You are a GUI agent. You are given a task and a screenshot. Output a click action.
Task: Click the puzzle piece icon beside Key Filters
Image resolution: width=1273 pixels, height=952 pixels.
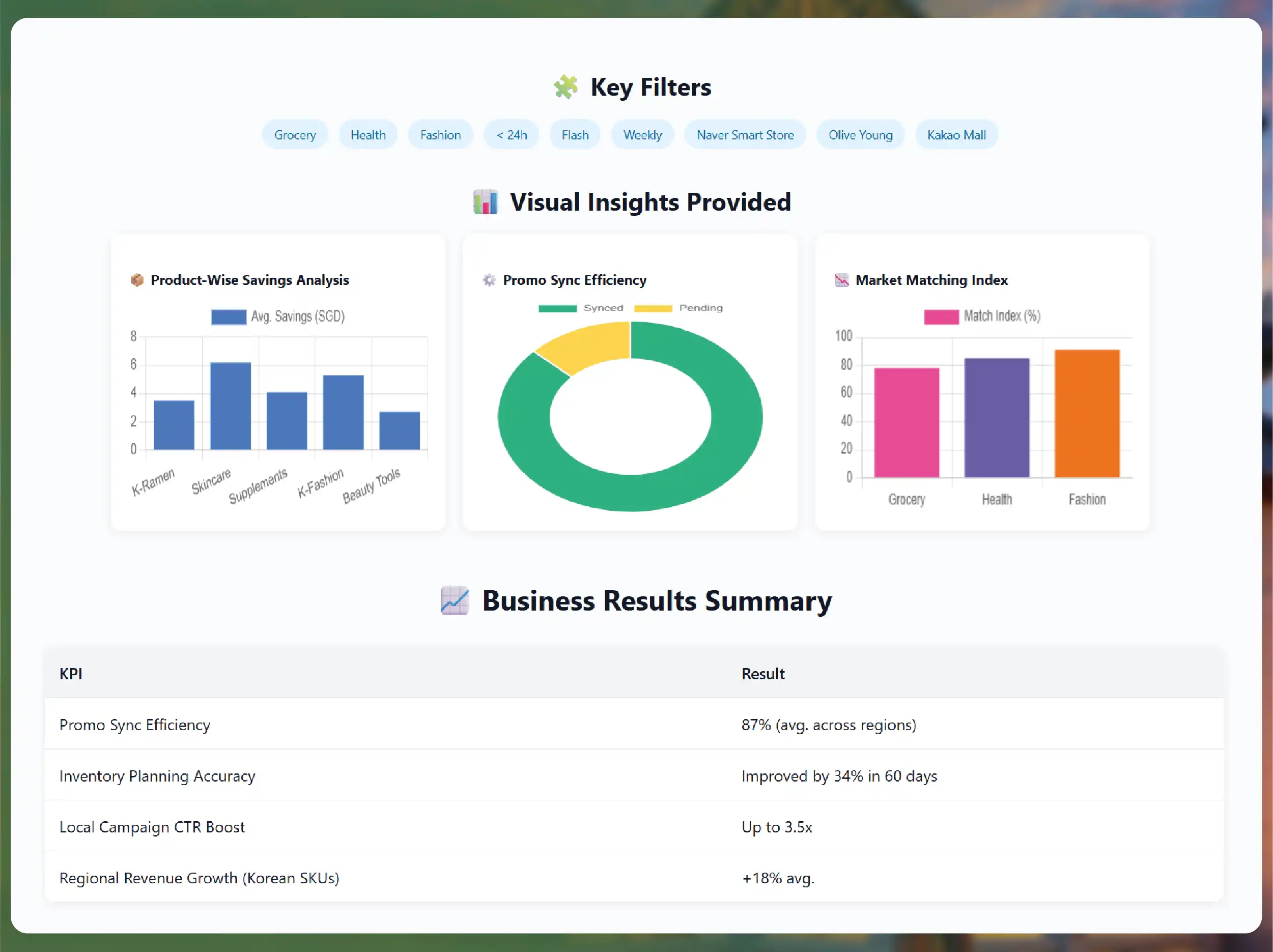pyautogui.click(x=565, y=88)
